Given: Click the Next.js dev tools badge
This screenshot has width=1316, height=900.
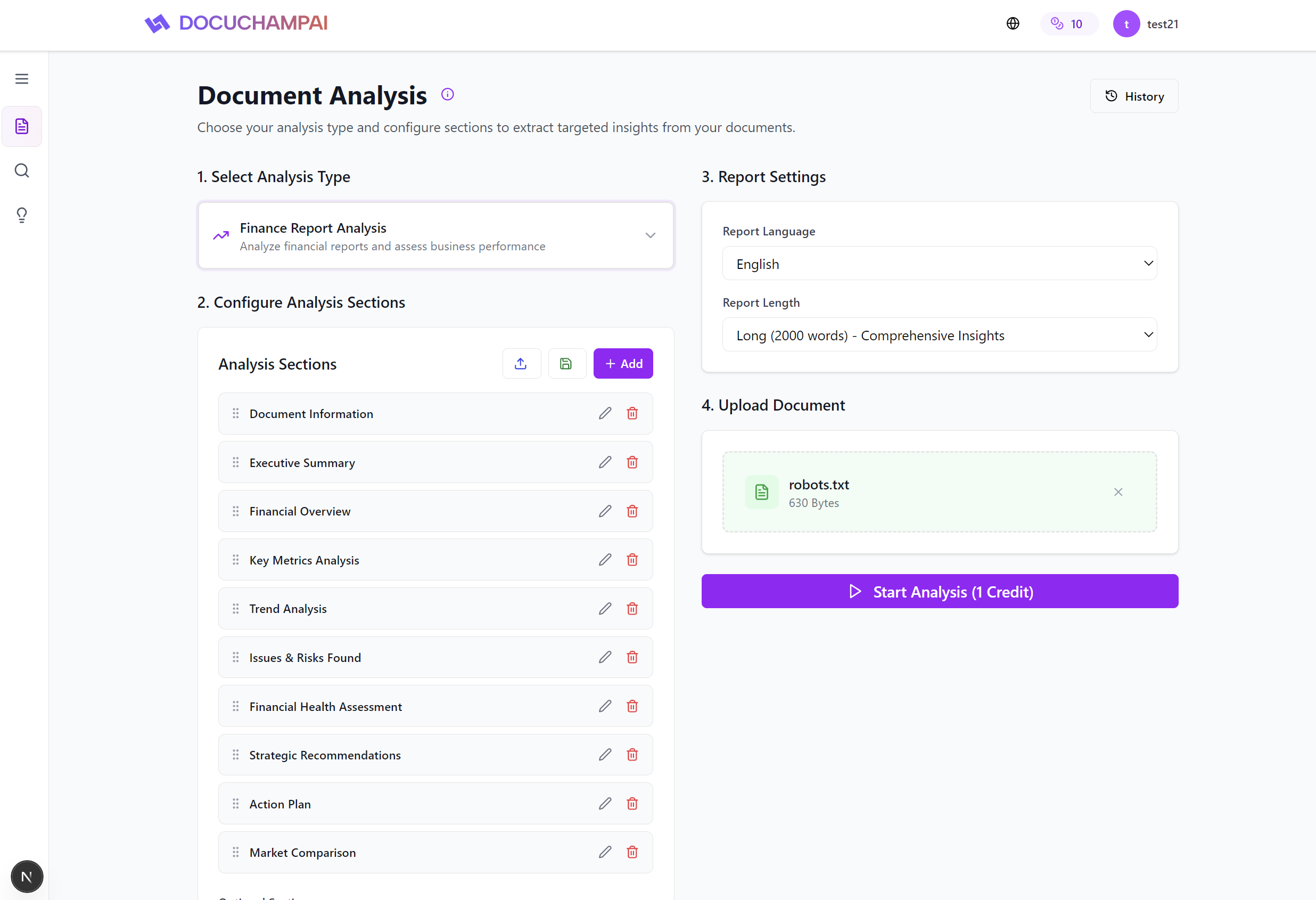Looking at the screenshot, I should point(27,876).
